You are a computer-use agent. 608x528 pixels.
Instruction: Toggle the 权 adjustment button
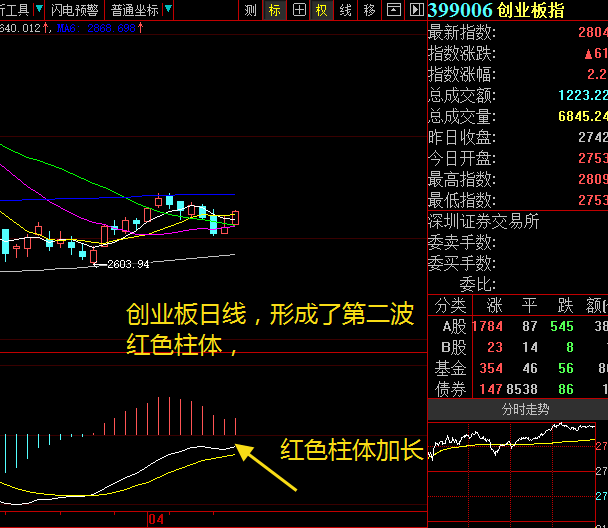(322, 10)
